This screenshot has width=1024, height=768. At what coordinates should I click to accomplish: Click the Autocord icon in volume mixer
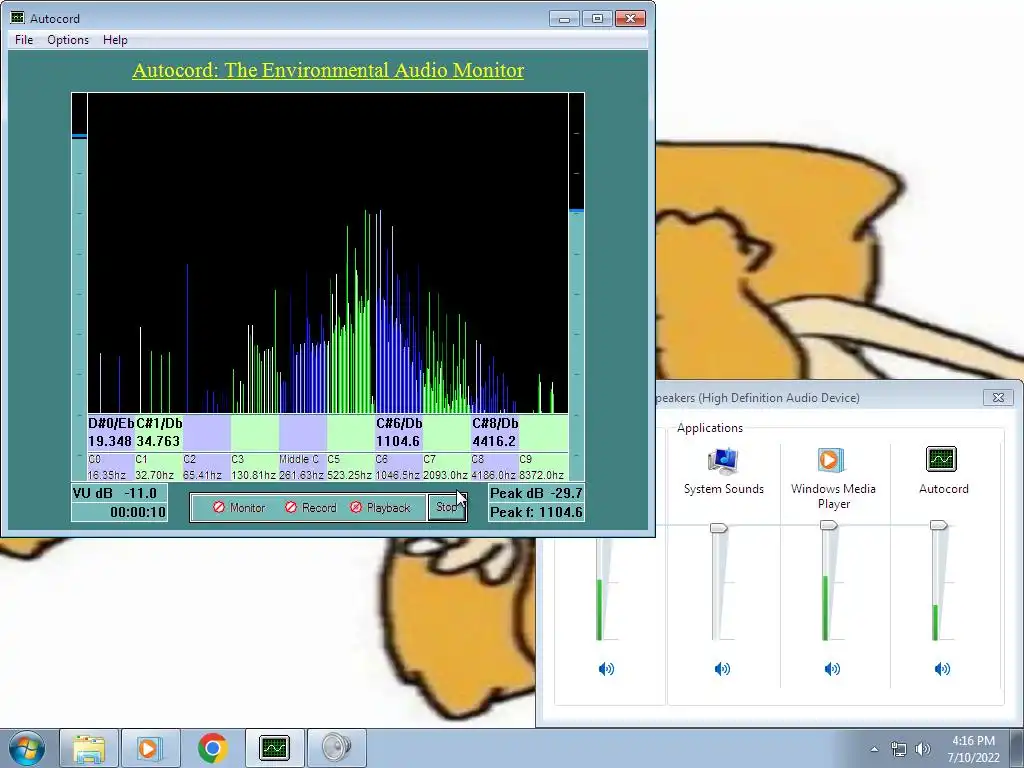[942, 459]
